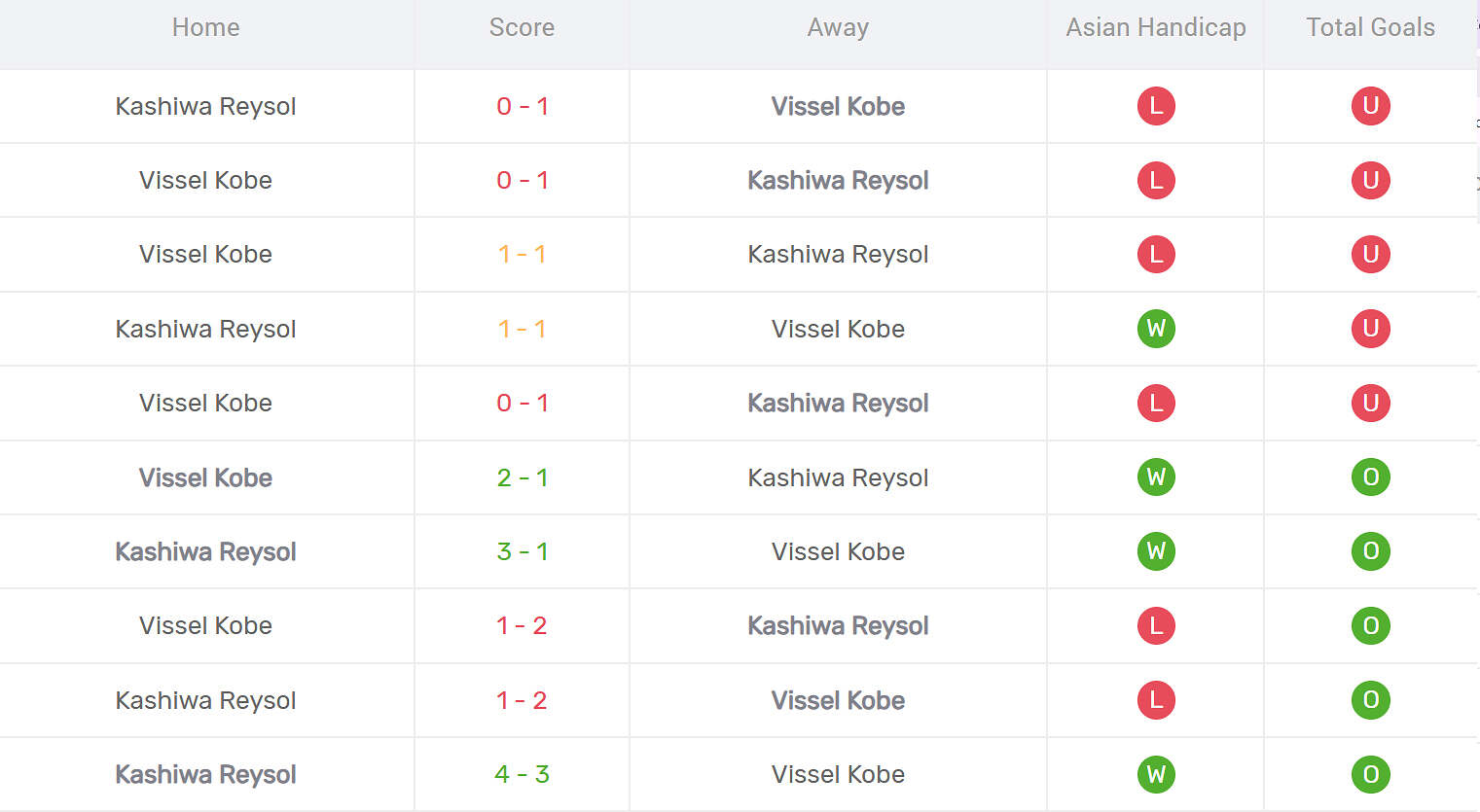Select the Asian Handicap column header

[1156, 27]
